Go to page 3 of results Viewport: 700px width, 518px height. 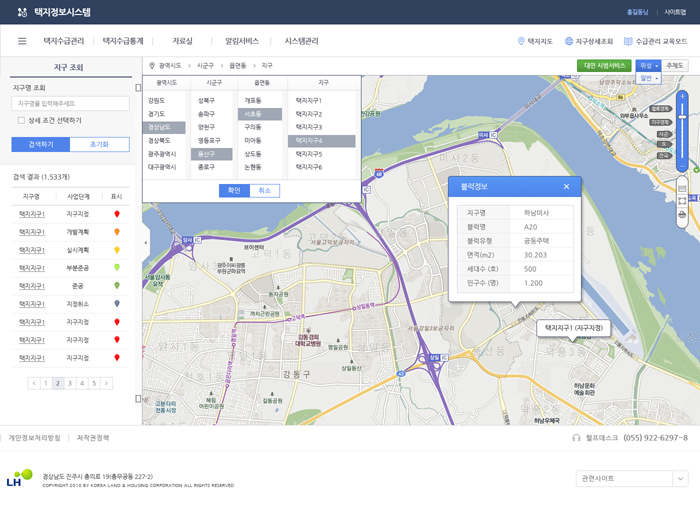(x=70, y=383)
